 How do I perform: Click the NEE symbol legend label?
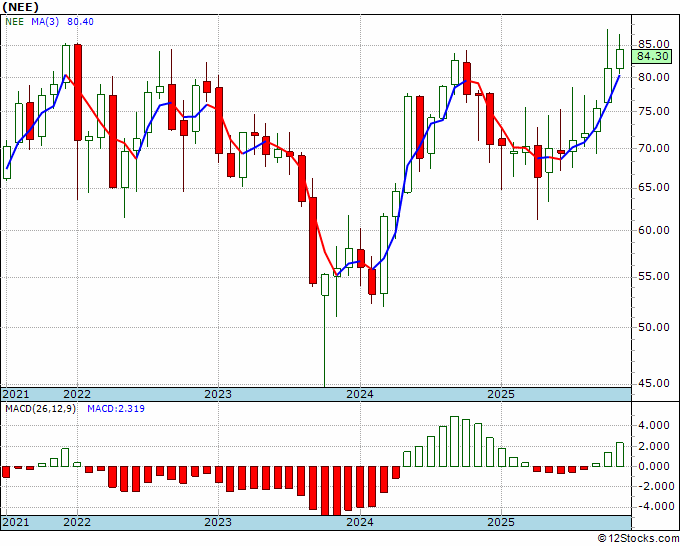click(14, 22)
